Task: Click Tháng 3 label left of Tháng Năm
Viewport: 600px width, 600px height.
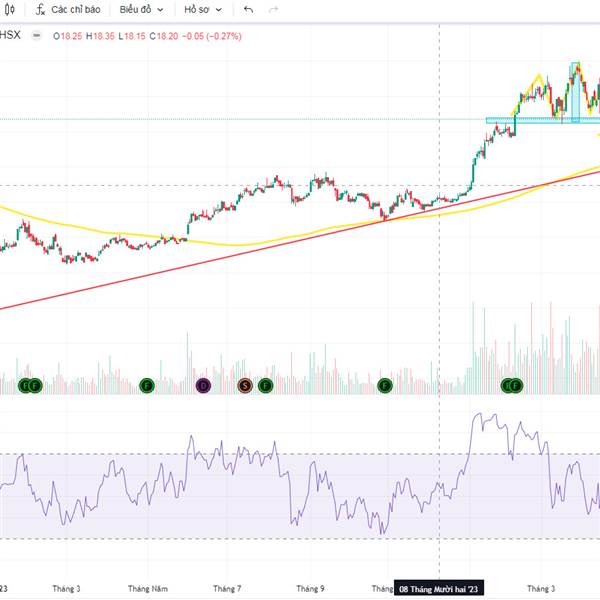Action: coord(66,589)
